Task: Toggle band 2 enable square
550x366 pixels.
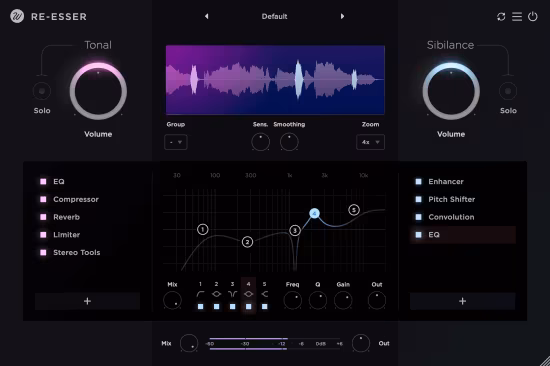Action: coord(216,306)
